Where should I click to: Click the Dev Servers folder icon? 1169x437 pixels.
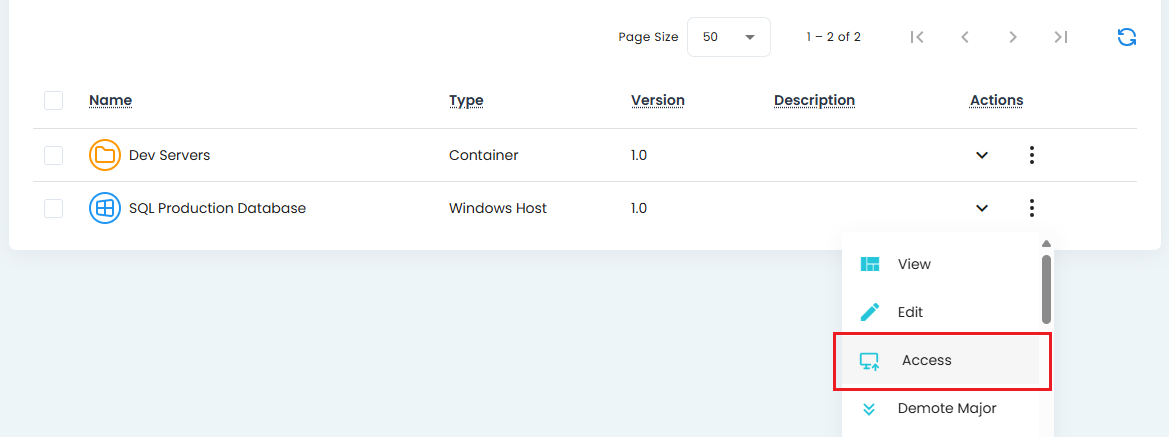point(104,155)
